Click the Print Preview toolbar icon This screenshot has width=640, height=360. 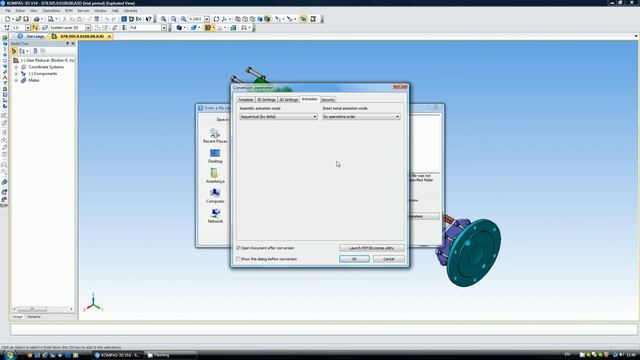pyautogui.click(x=51, y=19)
